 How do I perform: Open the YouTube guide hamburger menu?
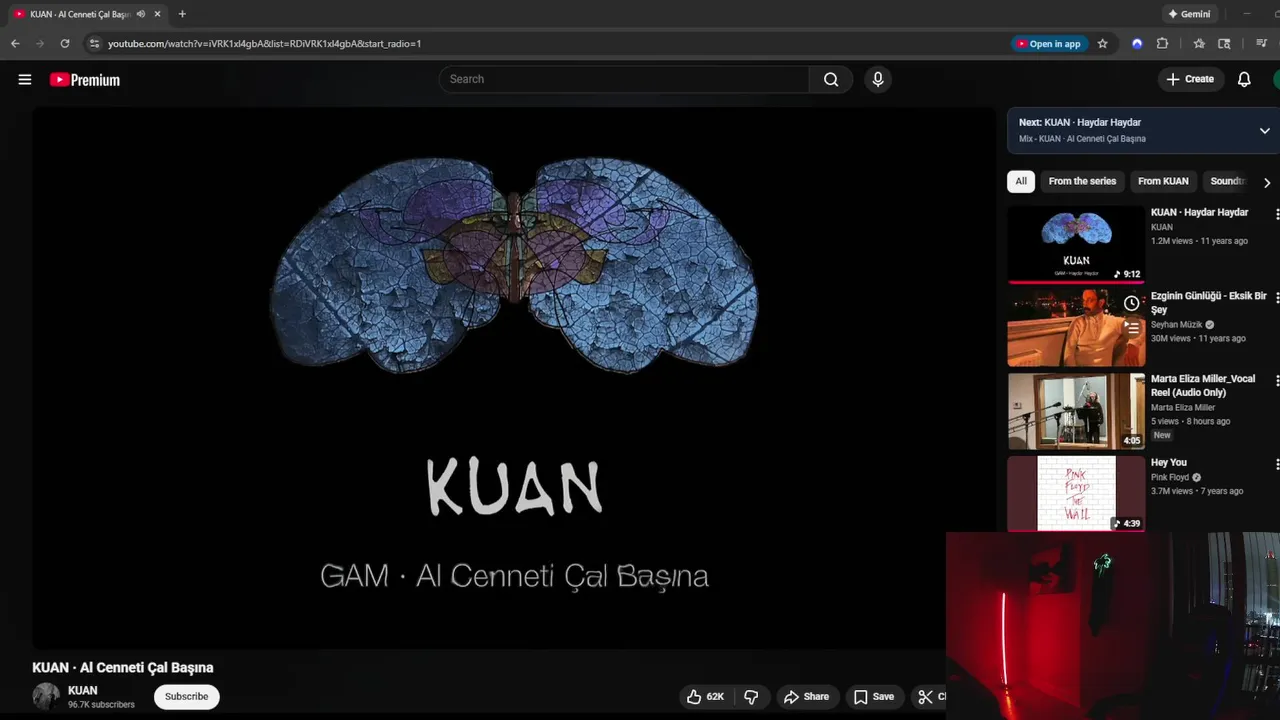[25, 80]
